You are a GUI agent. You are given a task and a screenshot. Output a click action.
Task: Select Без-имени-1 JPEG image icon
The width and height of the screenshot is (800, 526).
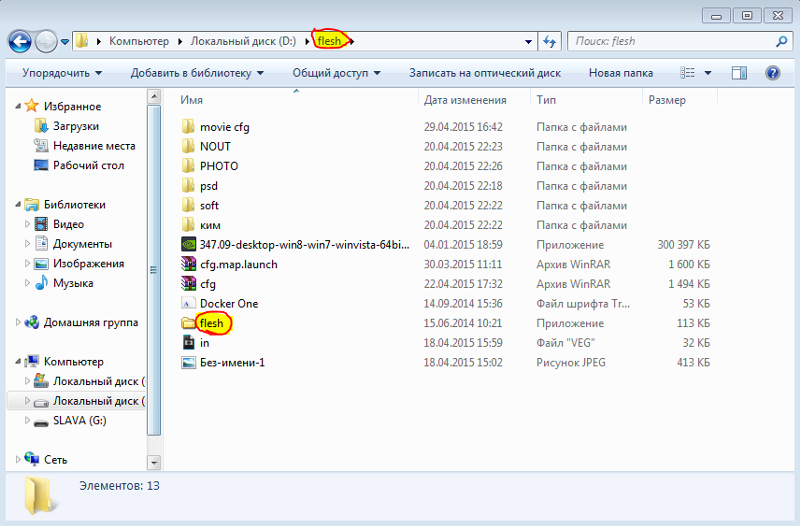coord(189,362)
